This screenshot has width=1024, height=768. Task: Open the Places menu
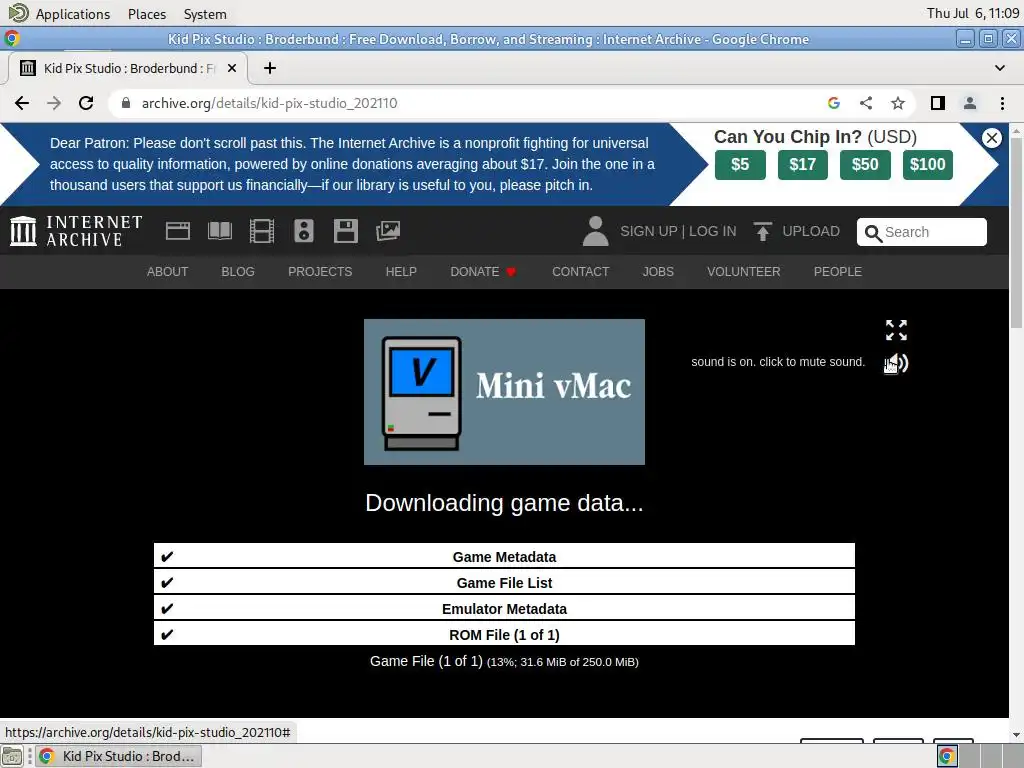point(147,14)
